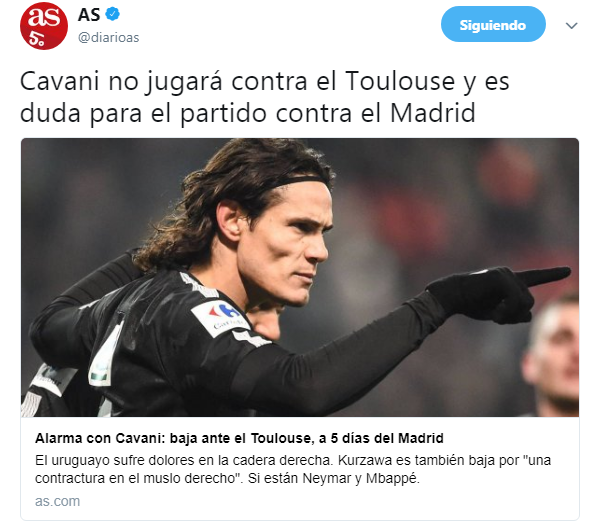
Task: Toggle the Siguiendo follow button
Action: (493, 24)
